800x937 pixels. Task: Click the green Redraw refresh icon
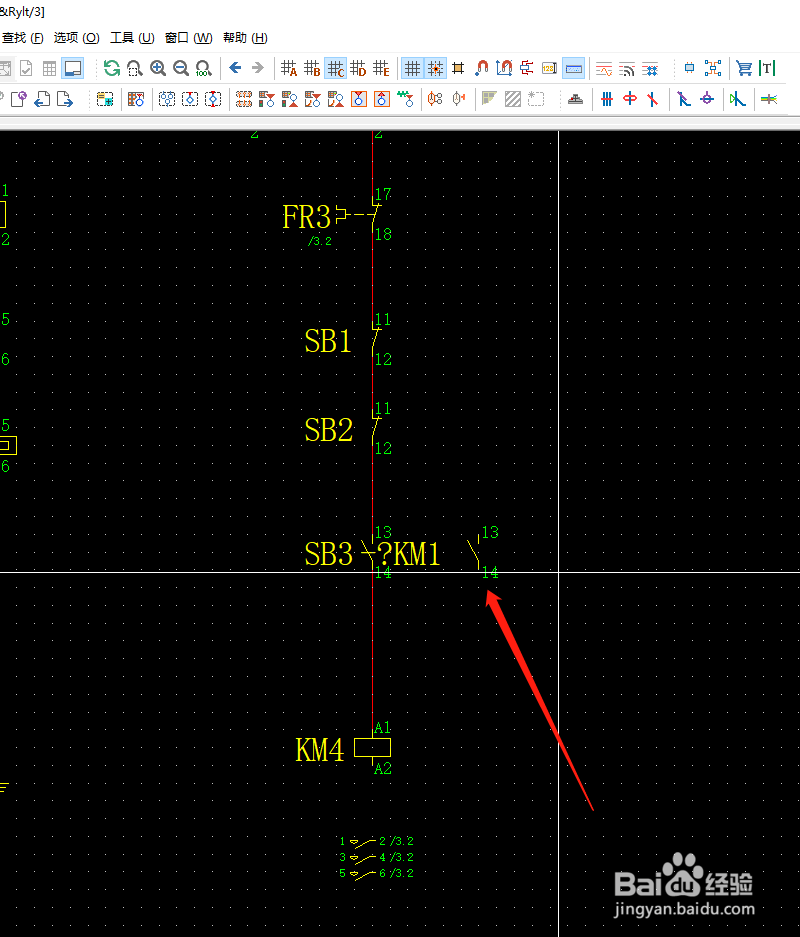[x=111, y=68]
